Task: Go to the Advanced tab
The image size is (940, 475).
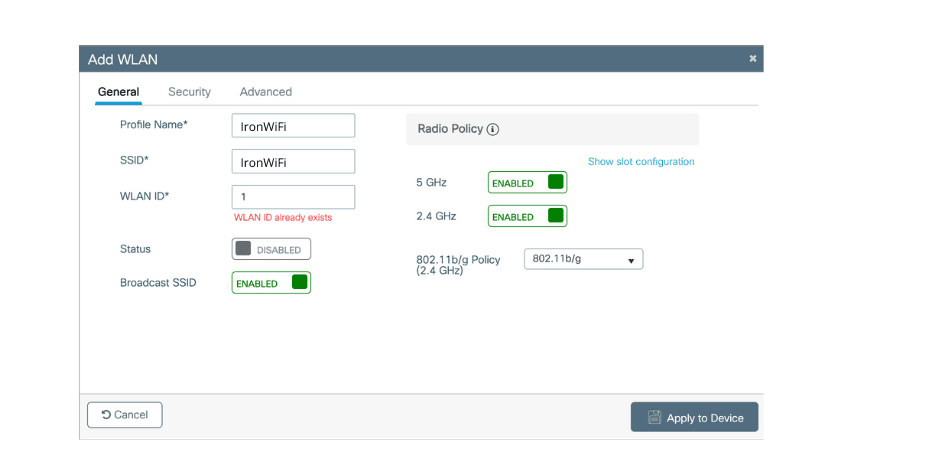Action: [x=265, y=92]
